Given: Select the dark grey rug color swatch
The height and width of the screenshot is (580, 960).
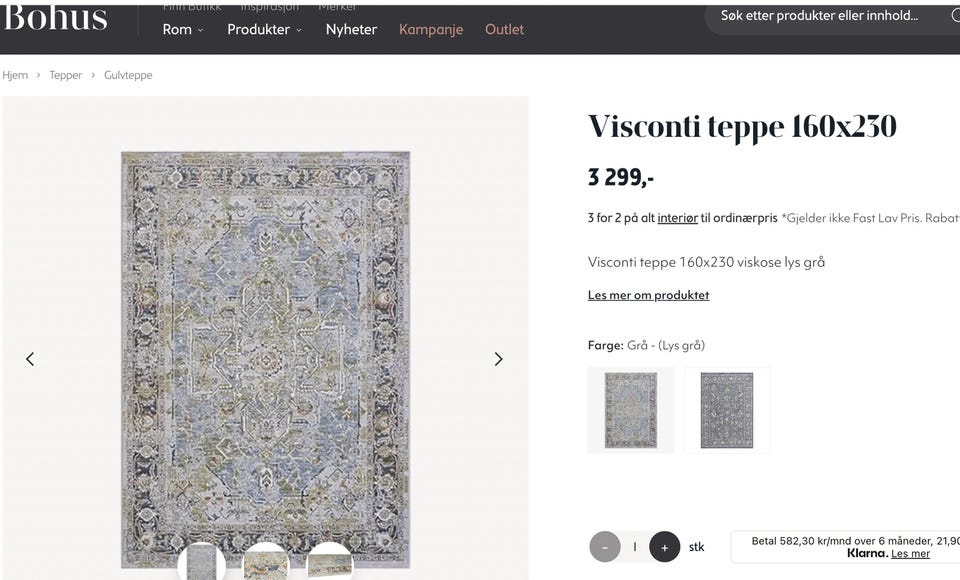Looking at the screenshot, I should point(727,410).
